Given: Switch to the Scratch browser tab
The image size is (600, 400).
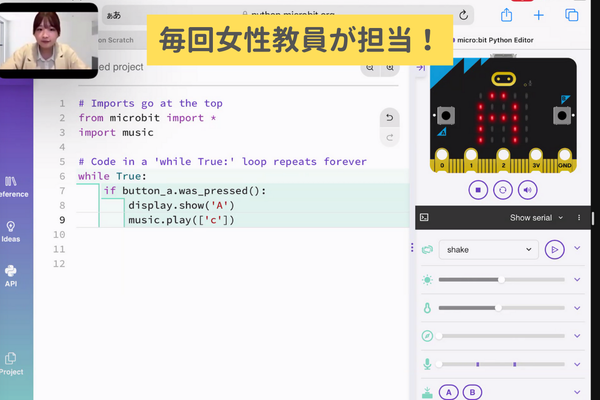Looking at the screenshot, I should pos(116,40).
